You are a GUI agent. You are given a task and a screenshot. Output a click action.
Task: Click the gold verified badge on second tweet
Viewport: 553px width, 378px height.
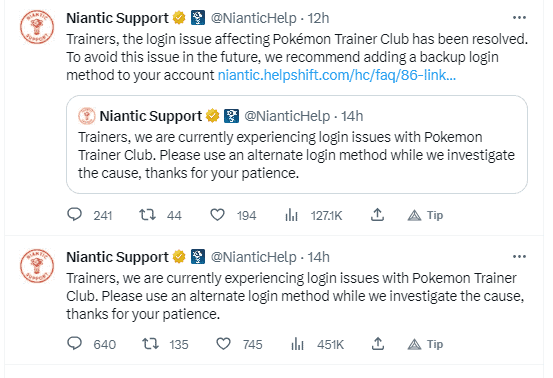click(x=179, y=256)
